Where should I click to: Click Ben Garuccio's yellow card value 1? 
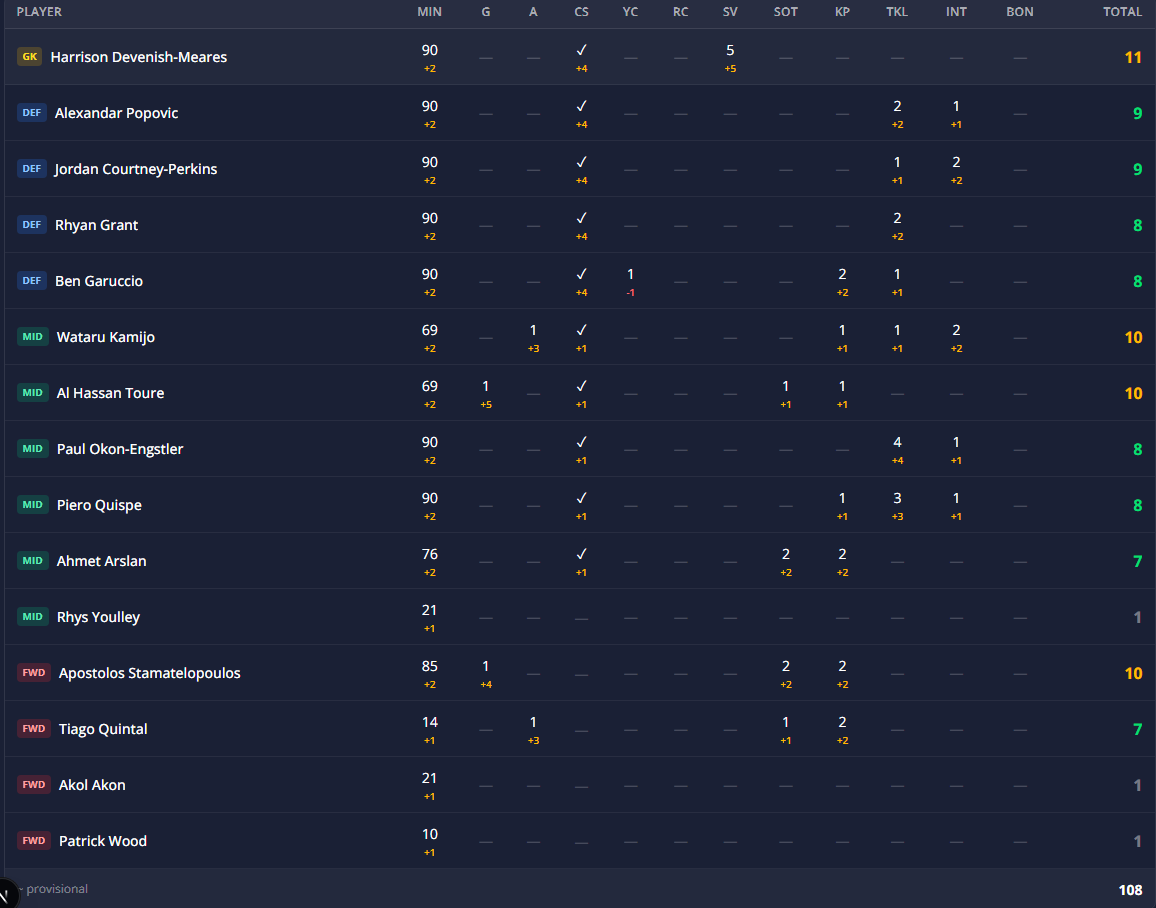coord(630,274)
